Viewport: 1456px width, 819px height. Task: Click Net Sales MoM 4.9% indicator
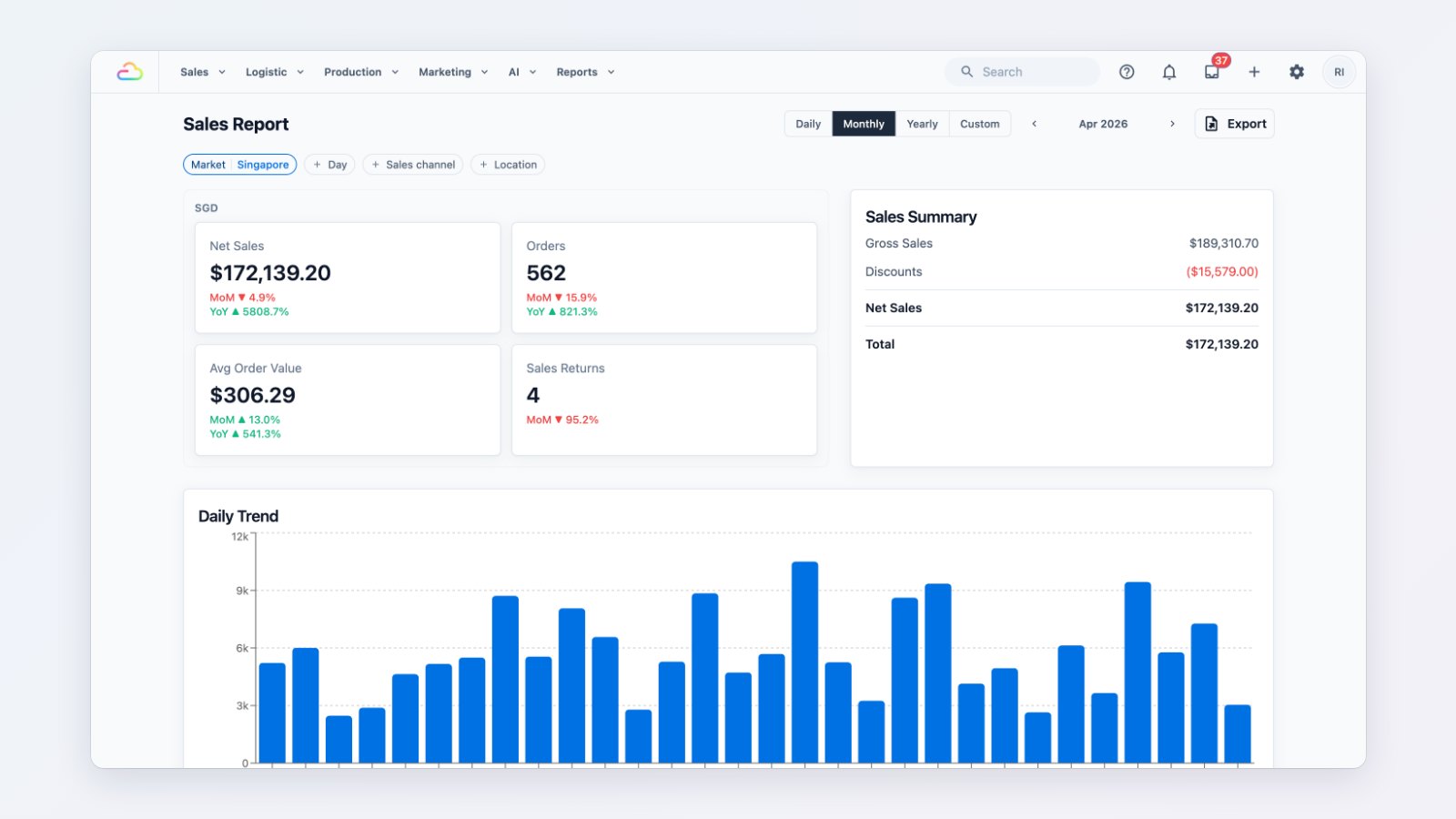point(242,298)
